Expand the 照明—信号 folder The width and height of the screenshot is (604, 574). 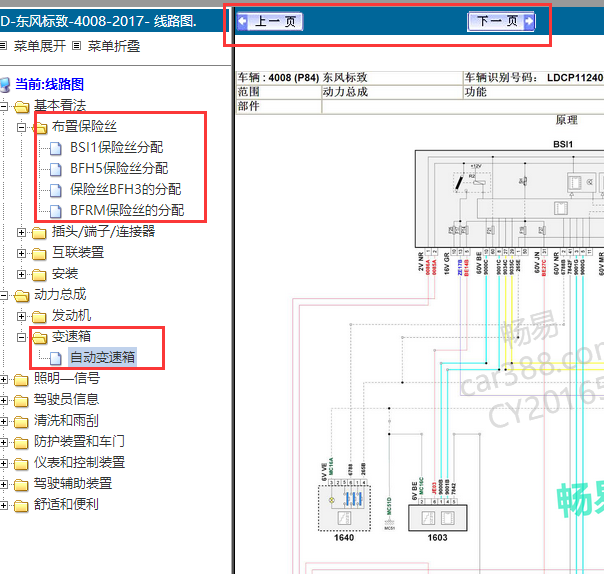(x=3, y=379)
